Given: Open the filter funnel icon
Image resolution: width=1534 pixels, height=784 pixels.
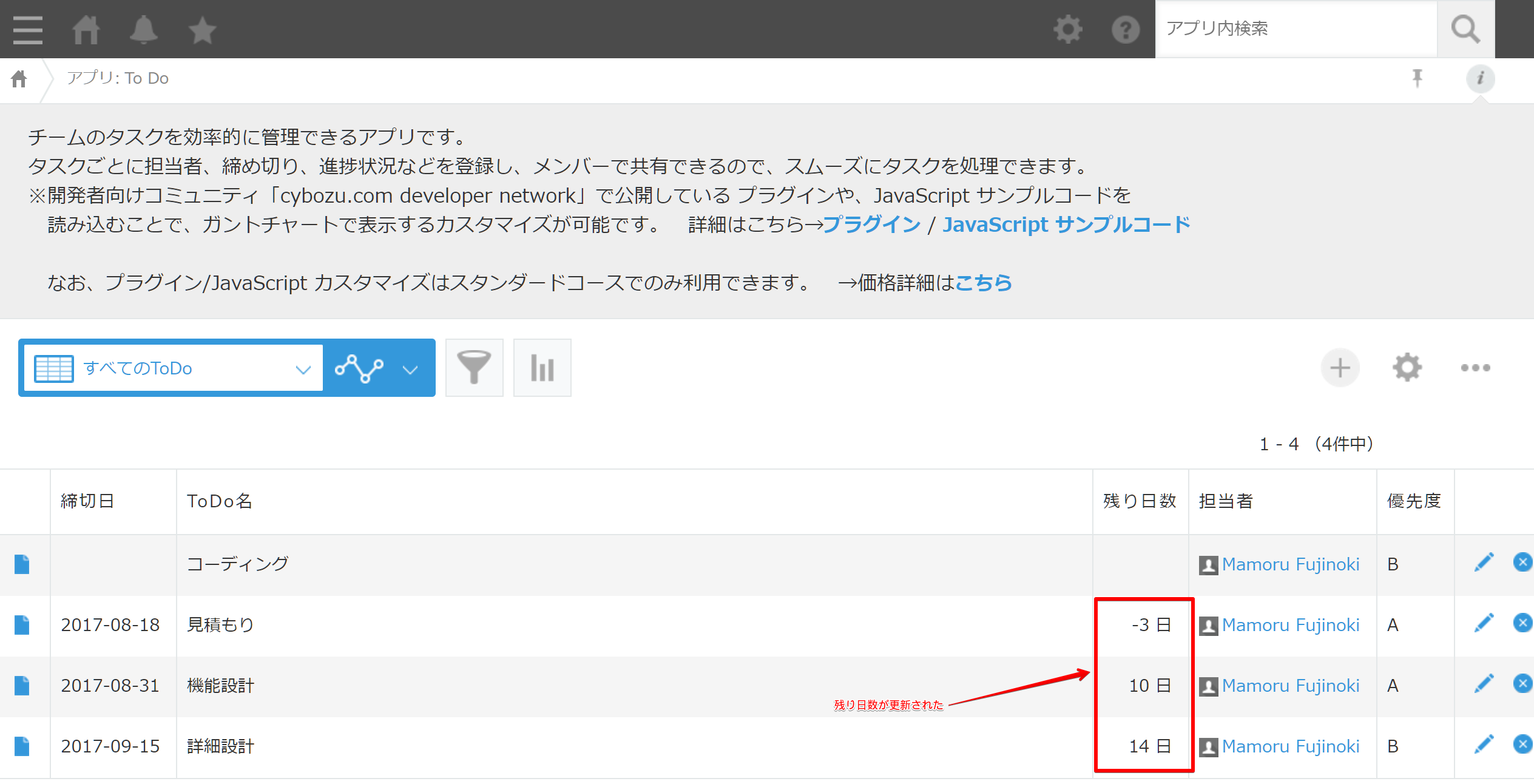Looking at the screenshot, I should click(474, 367).
